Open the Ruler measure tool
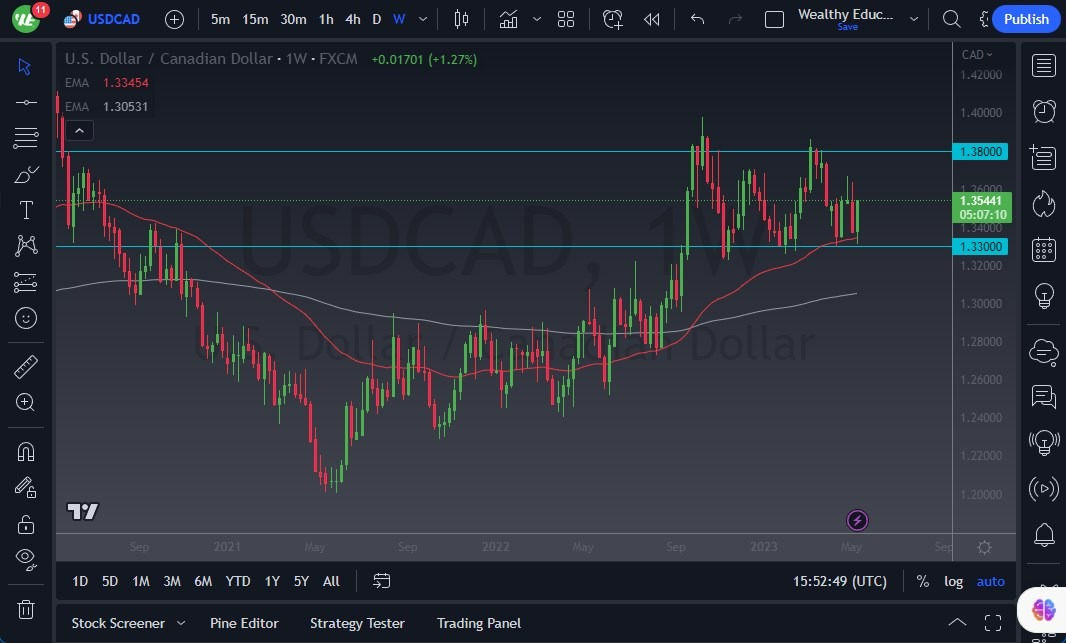Screen dimensions: 1066x643 (x=25, y=365)
